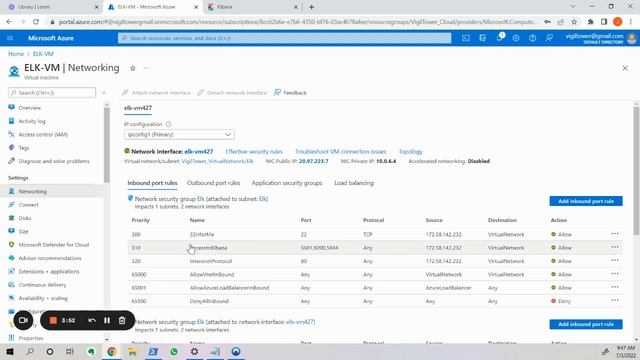This screenshot has width=640, height=360.
Task: Open more options for SSHforMe rule
Action: pos(615,234)
